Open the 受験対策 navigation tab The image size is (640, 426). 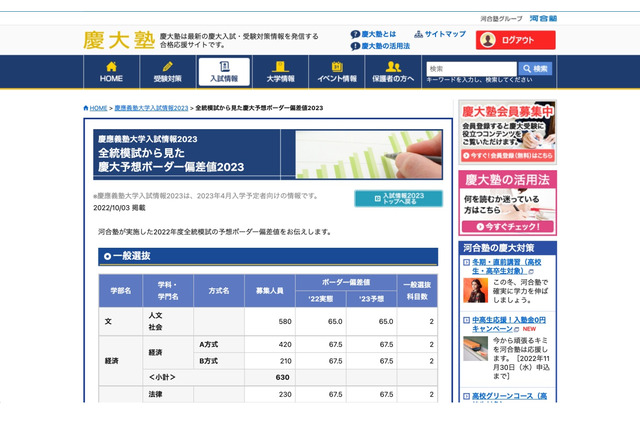coord(167,72)
